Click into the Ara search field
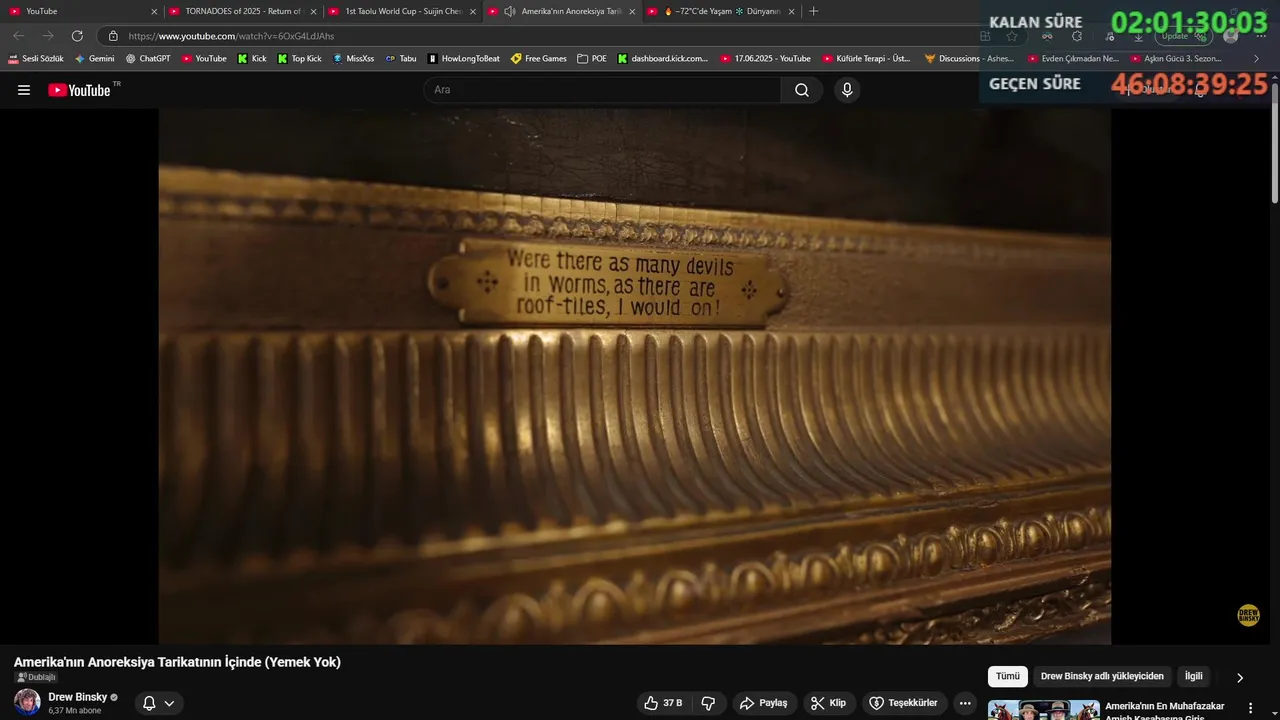1280x720 pixels. click(x=602, y=90)
